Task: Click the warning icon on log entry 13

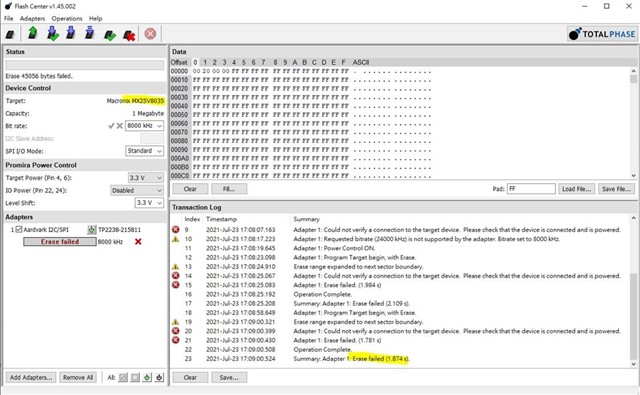Action: coord(176,266)
